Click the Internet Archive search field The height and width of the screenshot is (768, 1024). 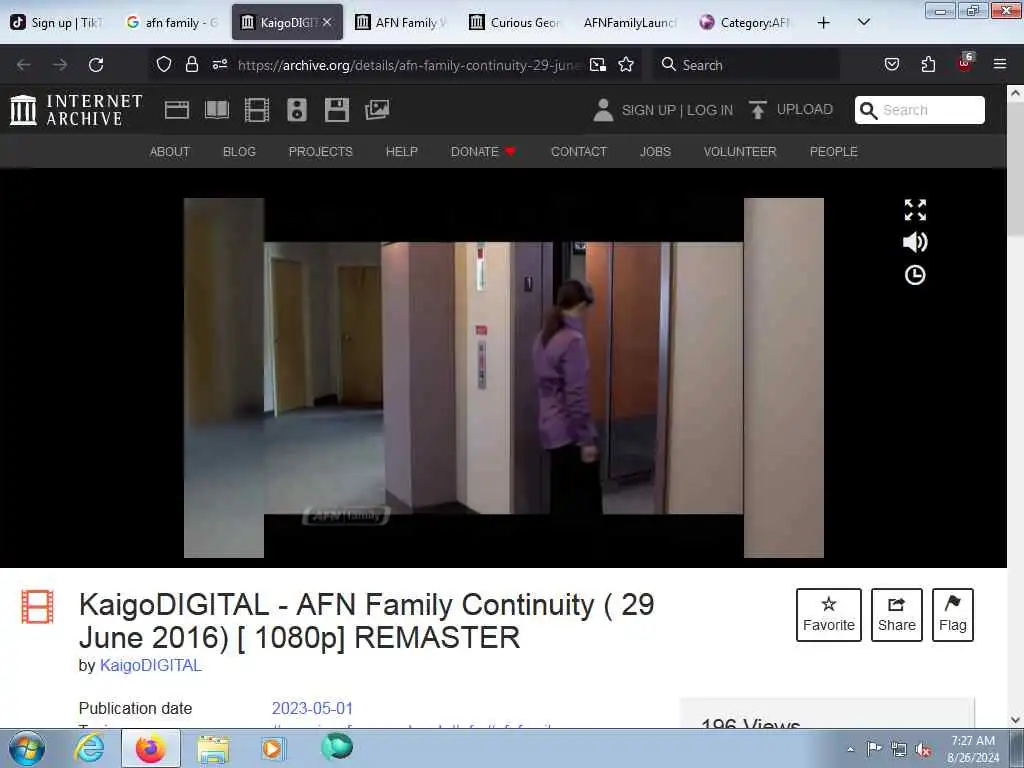pos(920,110)
